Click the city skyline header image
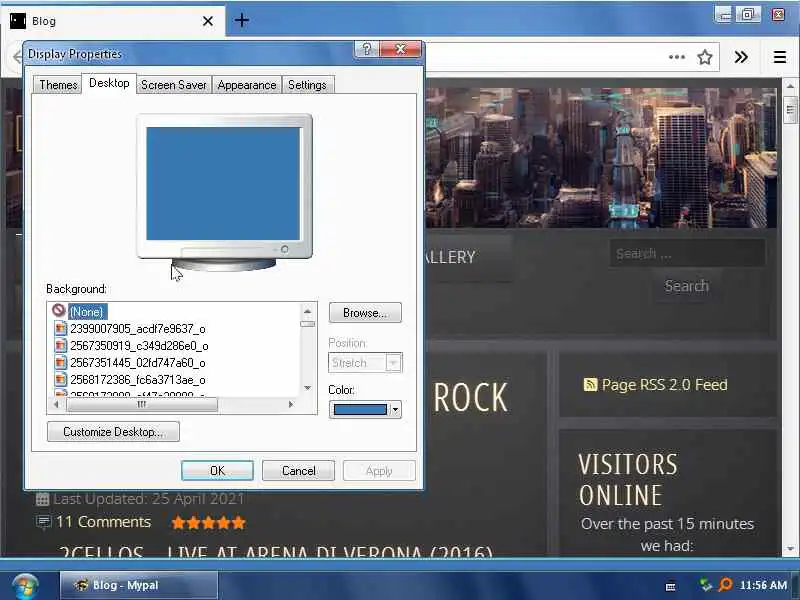 coord(601,158)
